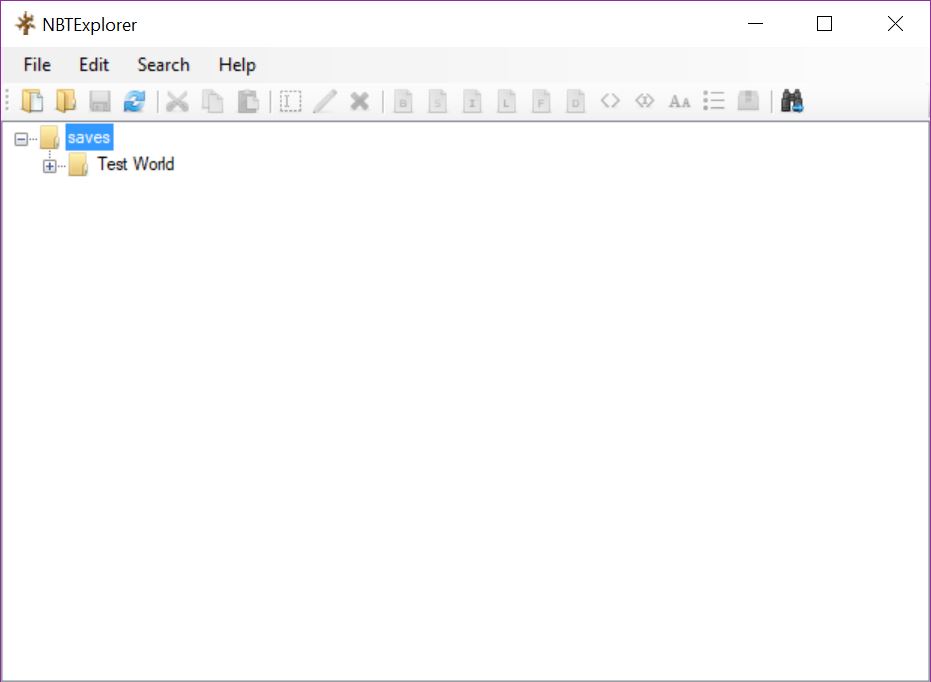This screenshot has width=931, height=682.
Task: Click the Edit value pencil icon
Action: pyautogui.click(x=325, y=101)
